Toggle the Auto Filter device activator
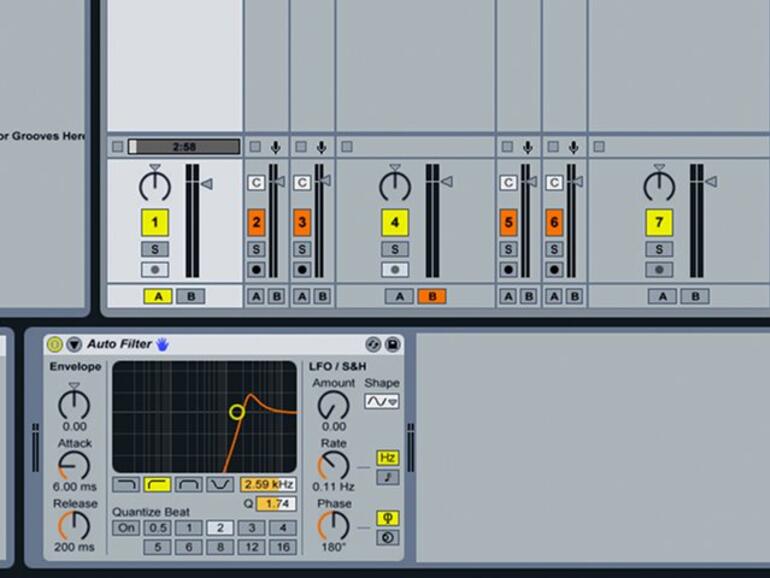 (55, 344)
